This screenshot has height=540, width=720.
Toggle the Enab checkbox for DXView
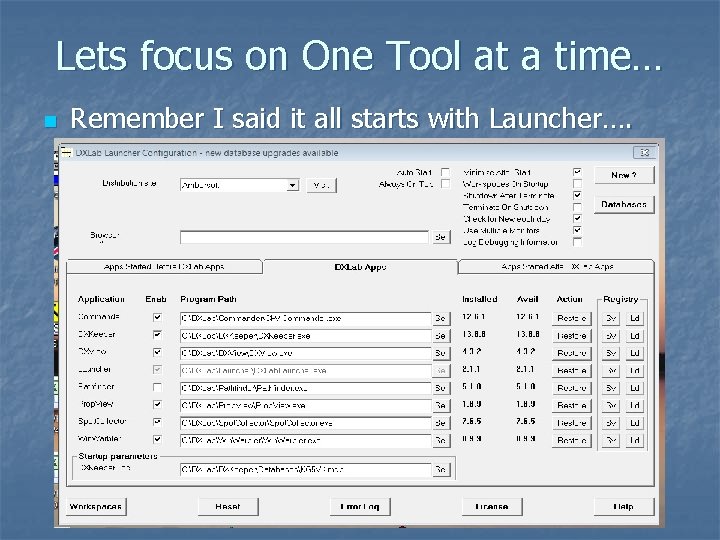(x=157, y=352)
